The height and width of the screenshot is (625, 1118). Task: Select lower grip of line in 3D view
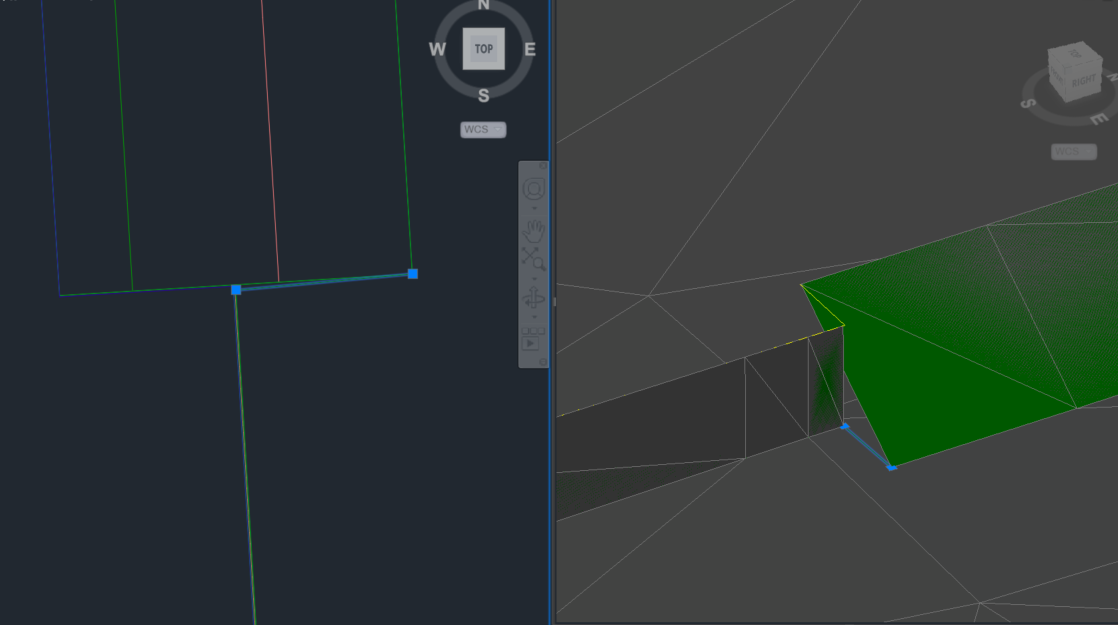891,468
